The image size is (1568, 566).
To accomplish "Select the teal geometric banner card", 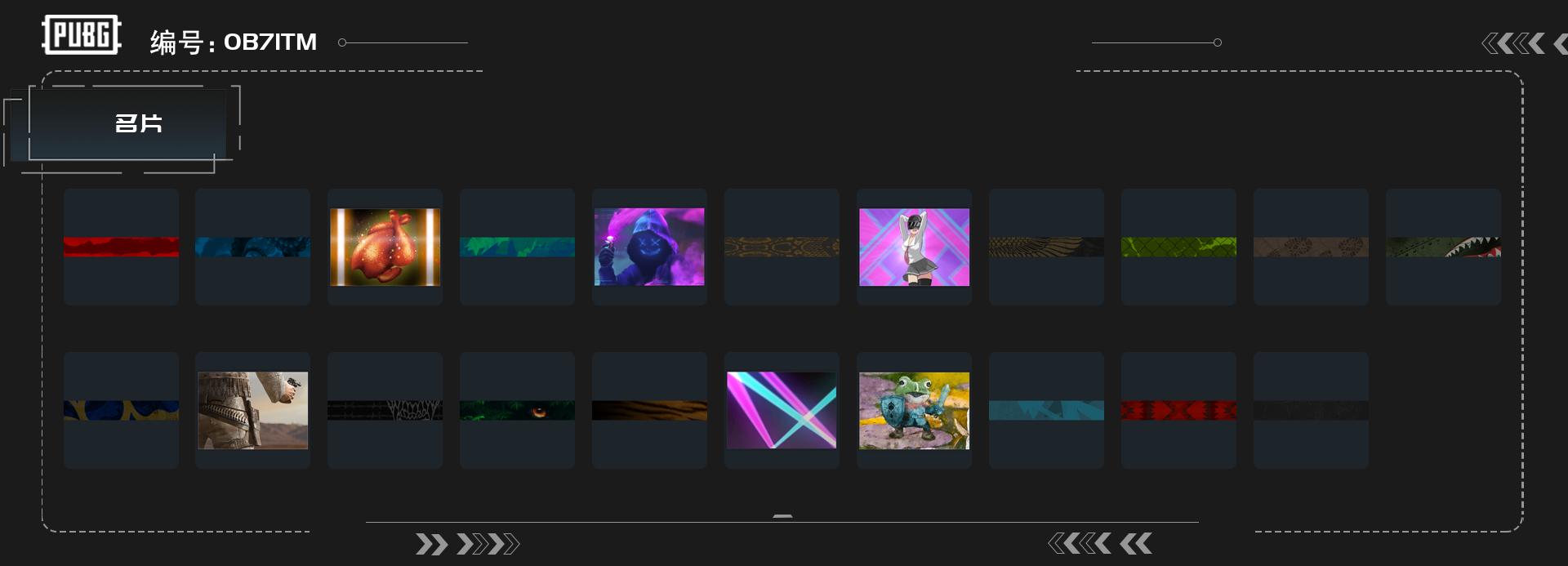I will click(1046, 410).
